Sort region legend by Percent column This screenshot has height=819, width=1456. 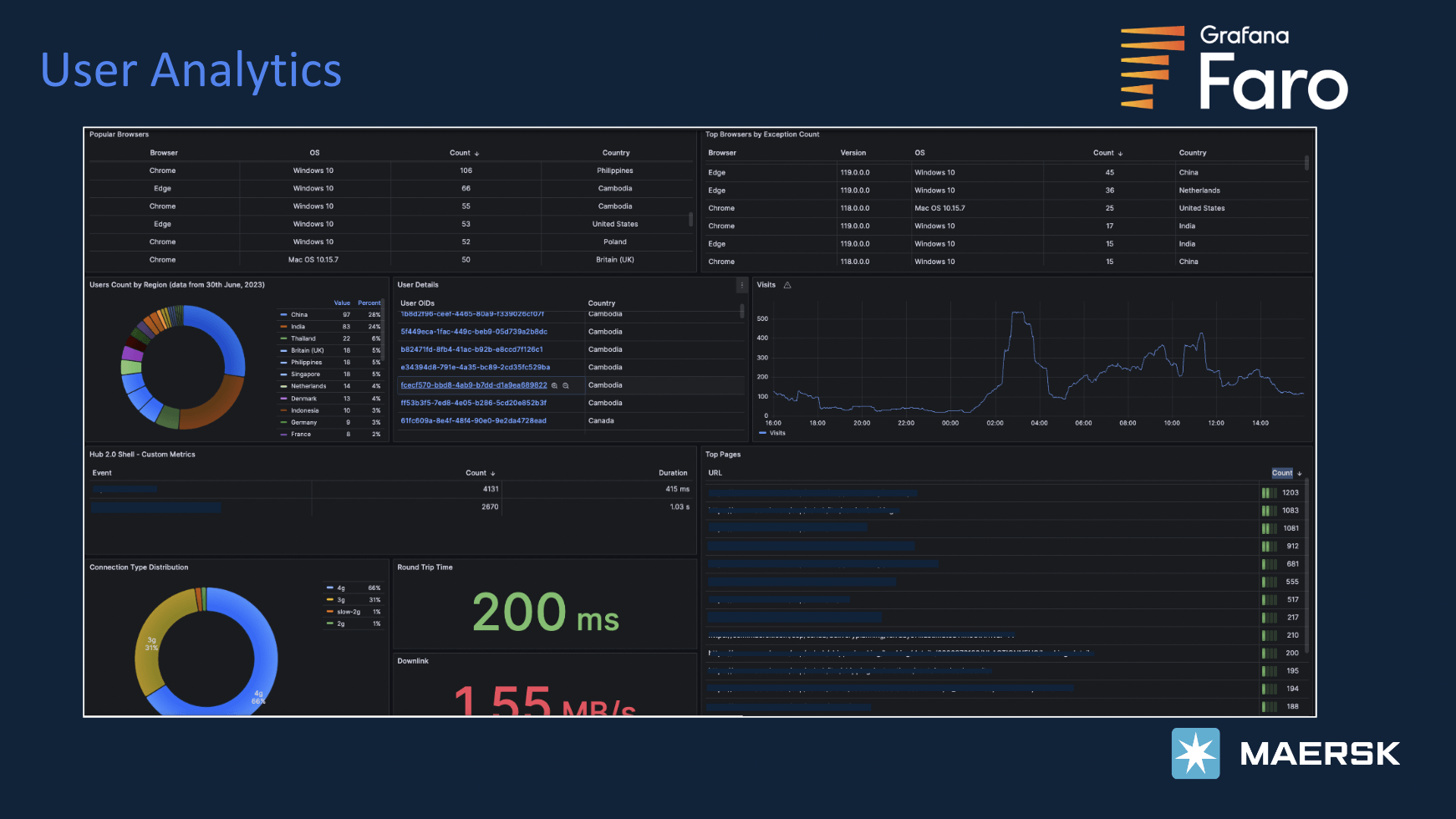(x=369, y=303)
